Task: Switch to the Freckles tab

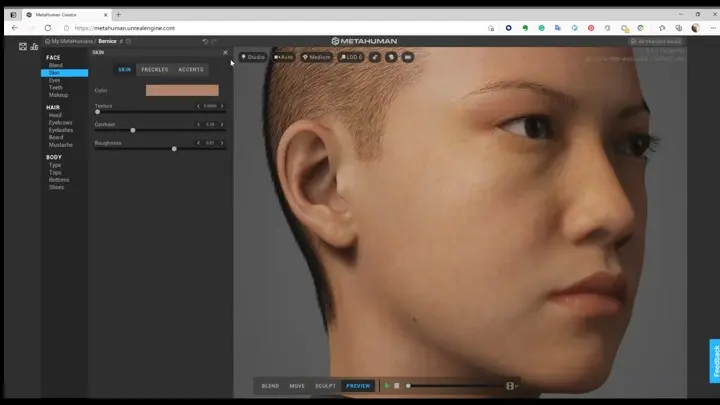Action: pos(155,69)
